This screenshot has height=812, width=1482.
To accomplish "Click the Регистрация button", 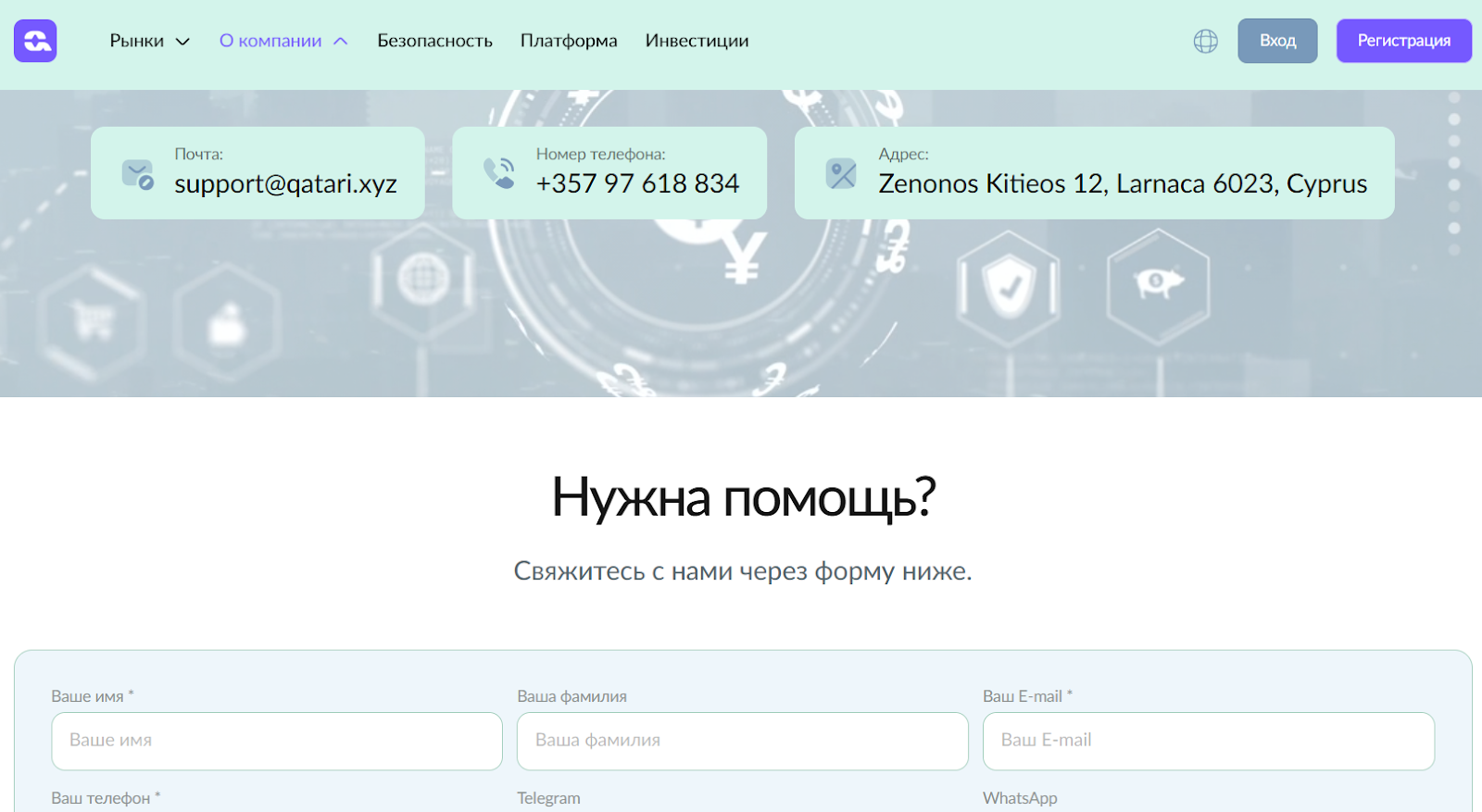I will [x=1403, y=41].
